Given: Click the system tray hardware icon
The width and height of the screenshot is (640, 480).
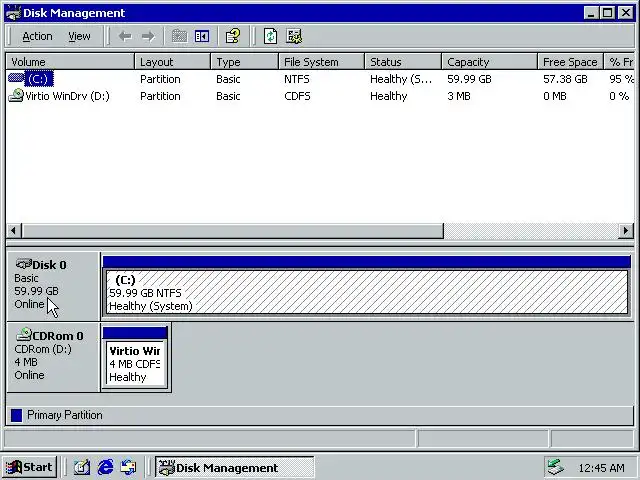Looking at the screenshot, I should click(x=556, y=467).
